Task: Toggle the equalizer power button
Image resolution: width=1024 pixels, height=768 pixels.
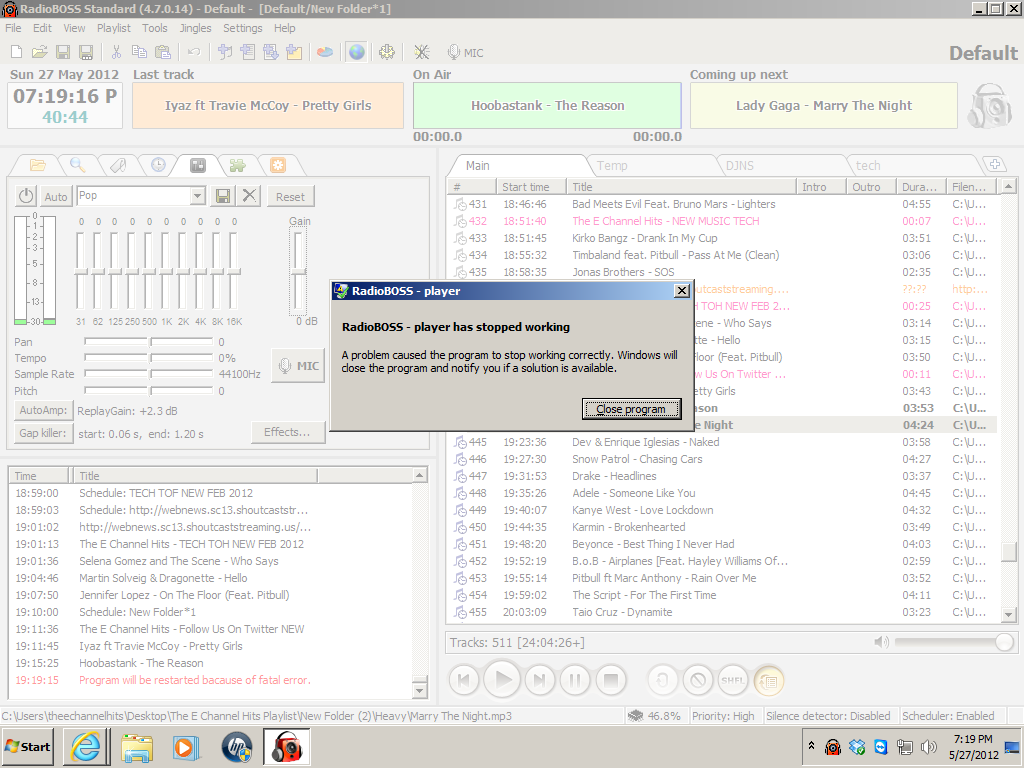Action: pos(26,196)
